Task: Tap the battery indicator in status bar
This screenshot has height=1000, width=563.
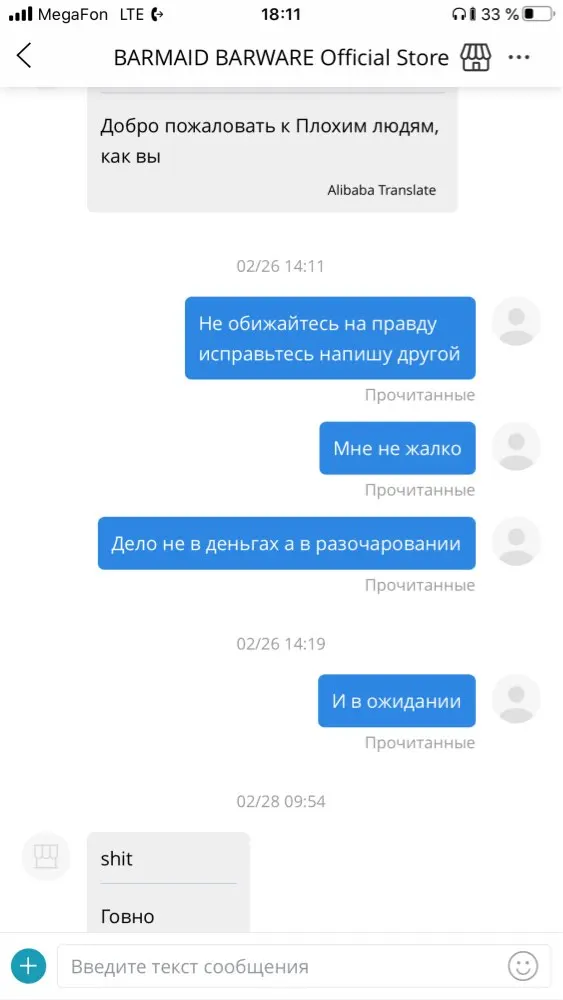Action: click(x=537, y=14)
